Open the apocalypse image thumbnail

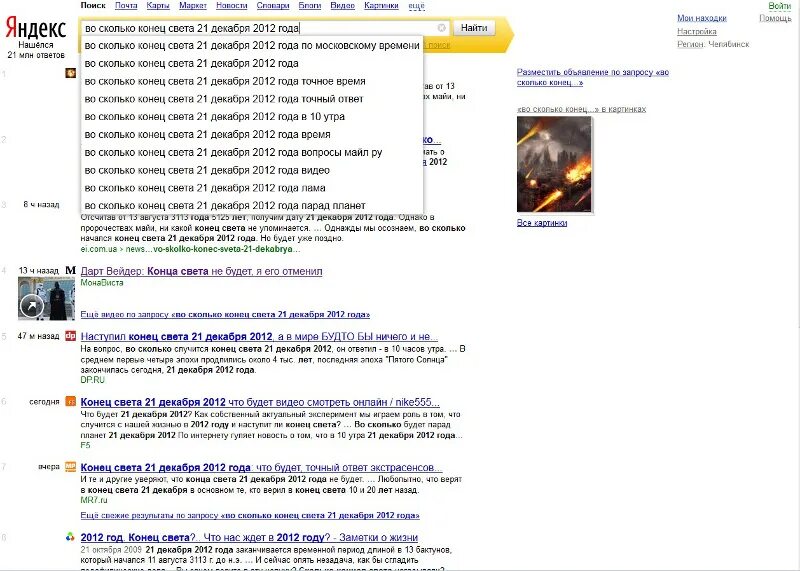coord(555,164)
